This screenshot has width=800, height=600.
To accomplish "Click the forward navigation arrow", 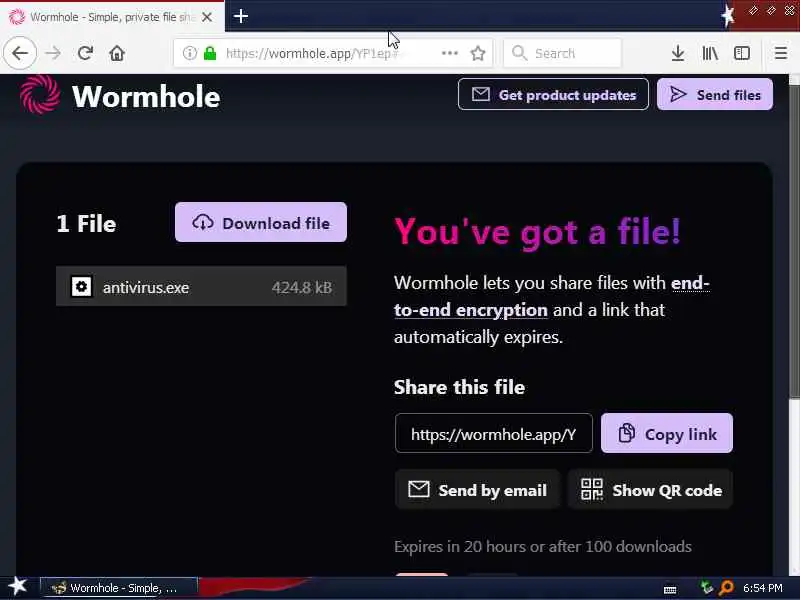I will point(53,53).
